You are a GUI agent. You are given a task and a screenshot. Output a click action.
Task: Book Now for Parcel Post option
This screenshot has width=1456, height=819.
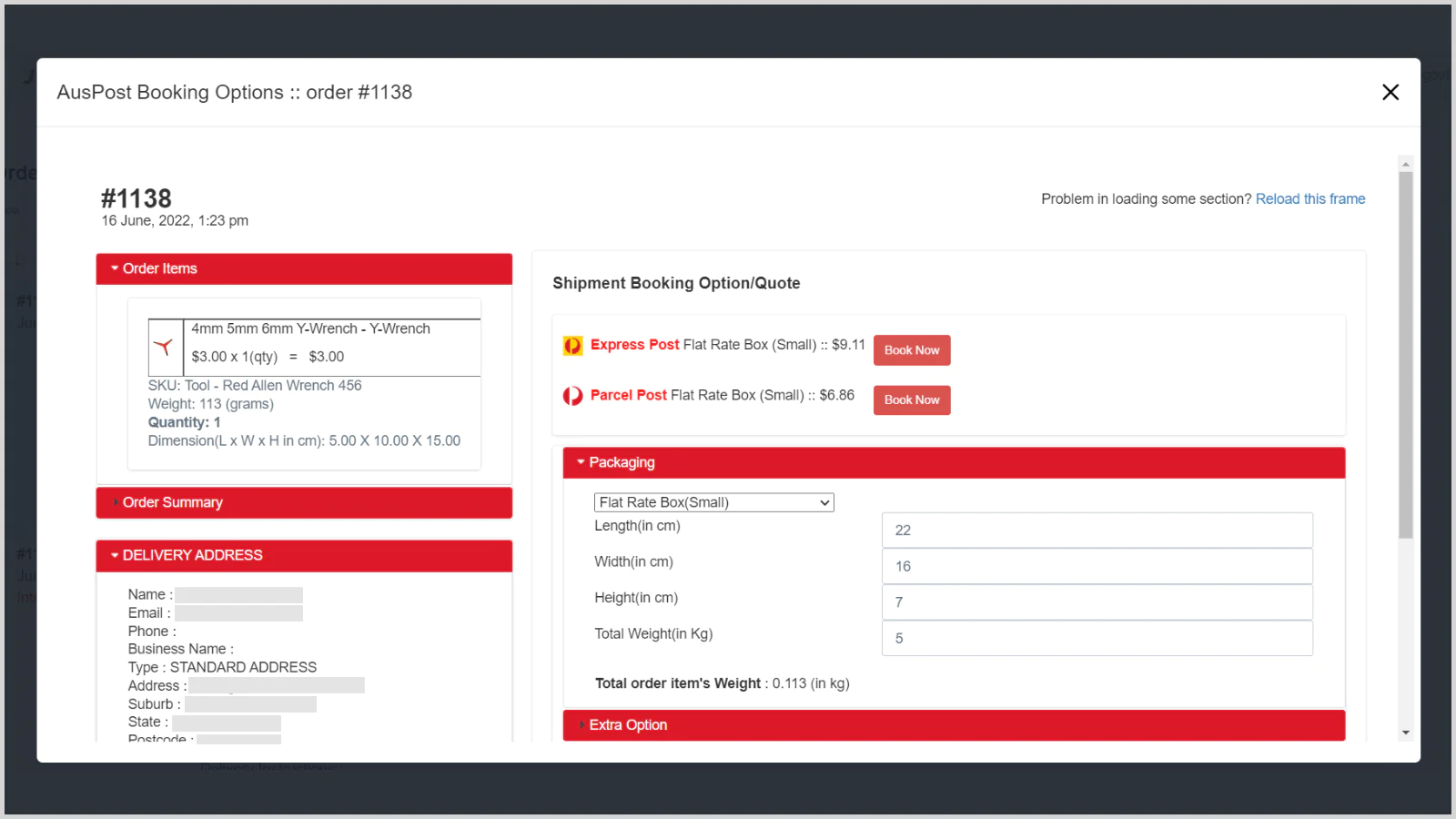pos(911,400)
